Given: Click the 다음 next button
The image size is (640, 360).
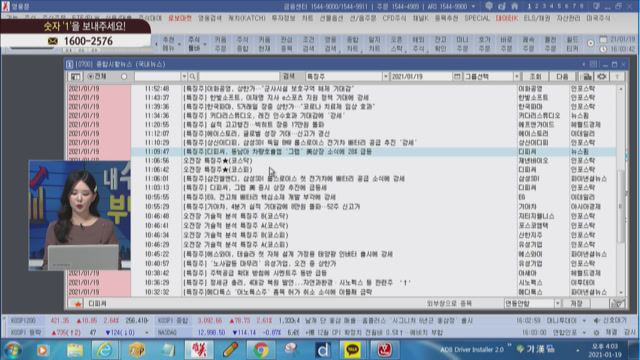Looking at the screenshot, I should click(562, 76).
